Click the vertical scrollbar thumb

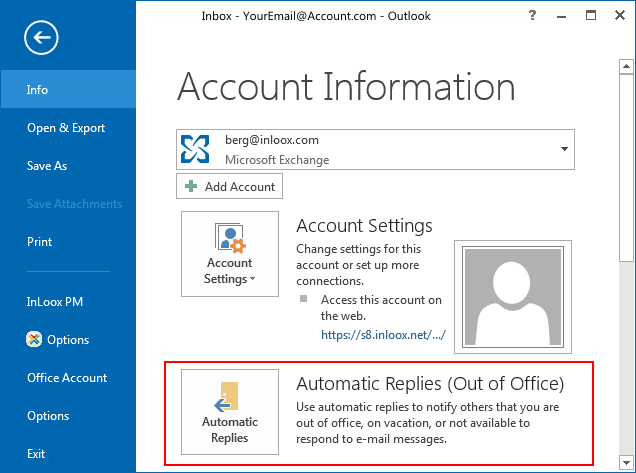pos(626,168)
